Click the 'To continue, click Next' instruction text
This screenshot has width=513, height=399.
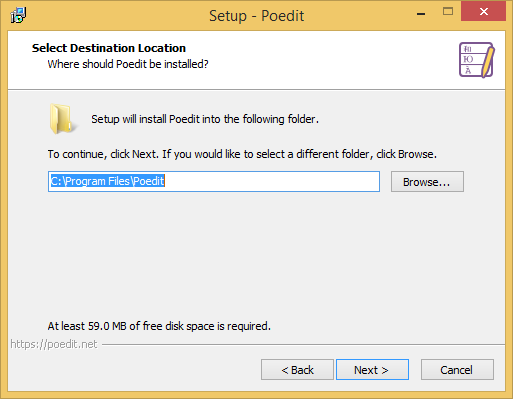click(x=242, y=154)
